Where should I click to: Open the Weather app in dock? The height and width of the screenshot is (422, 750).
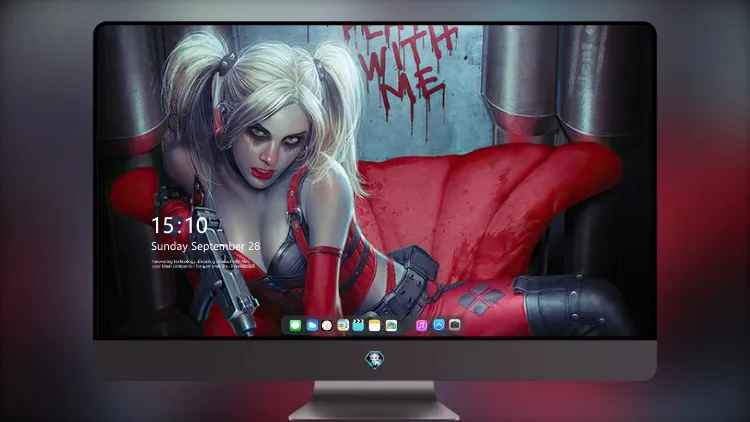(x=312, y=325)
